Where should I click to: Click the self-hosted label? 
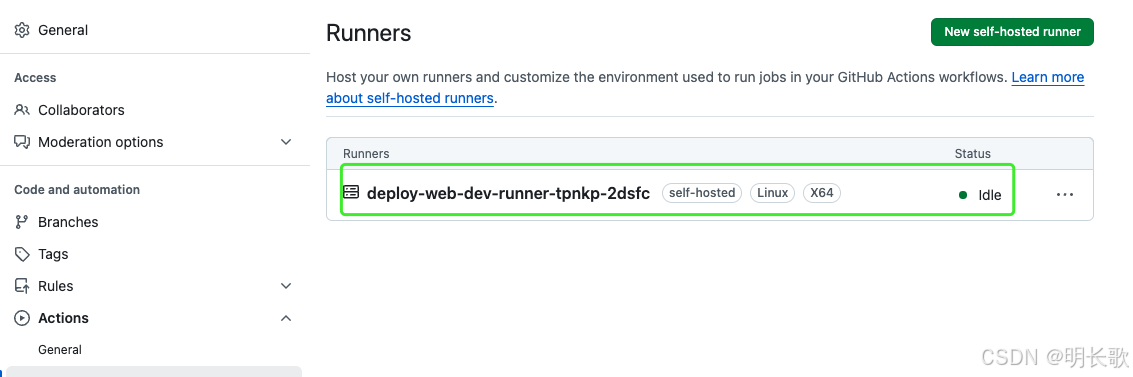pos(702,193)
